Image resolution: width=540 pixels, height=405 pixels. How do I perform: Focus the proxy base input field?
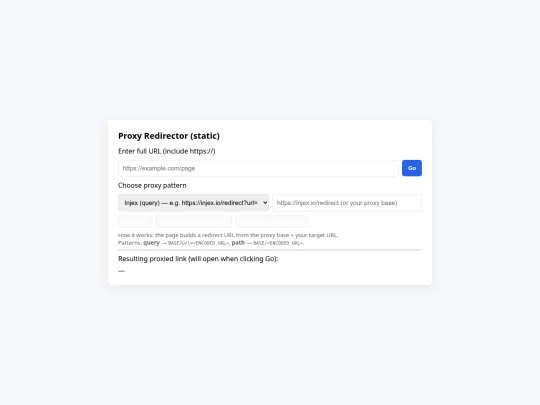[347, 203]
